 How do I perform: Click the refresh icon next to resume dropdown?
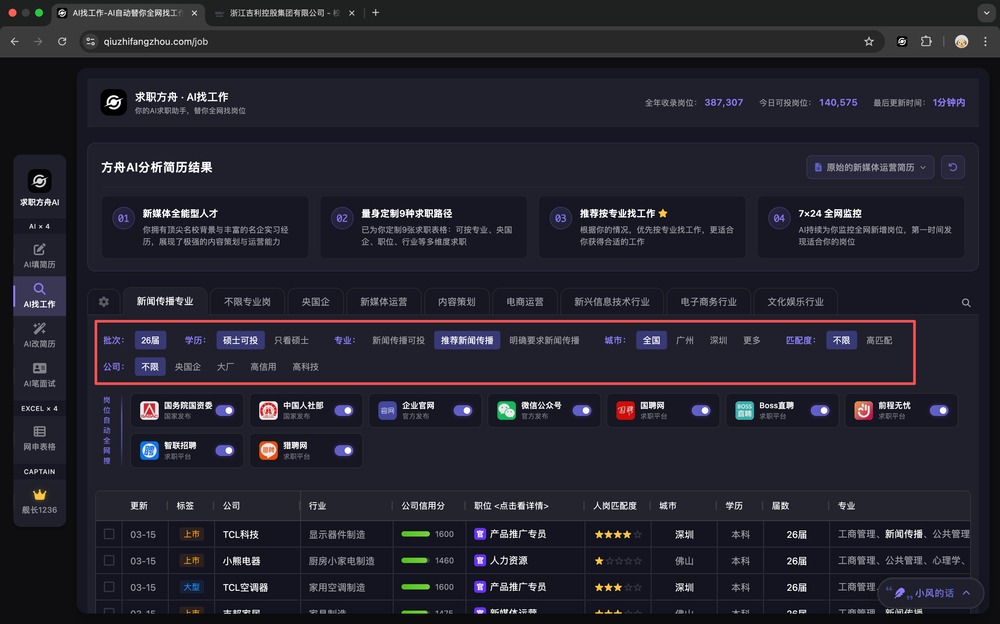[952, 167]
